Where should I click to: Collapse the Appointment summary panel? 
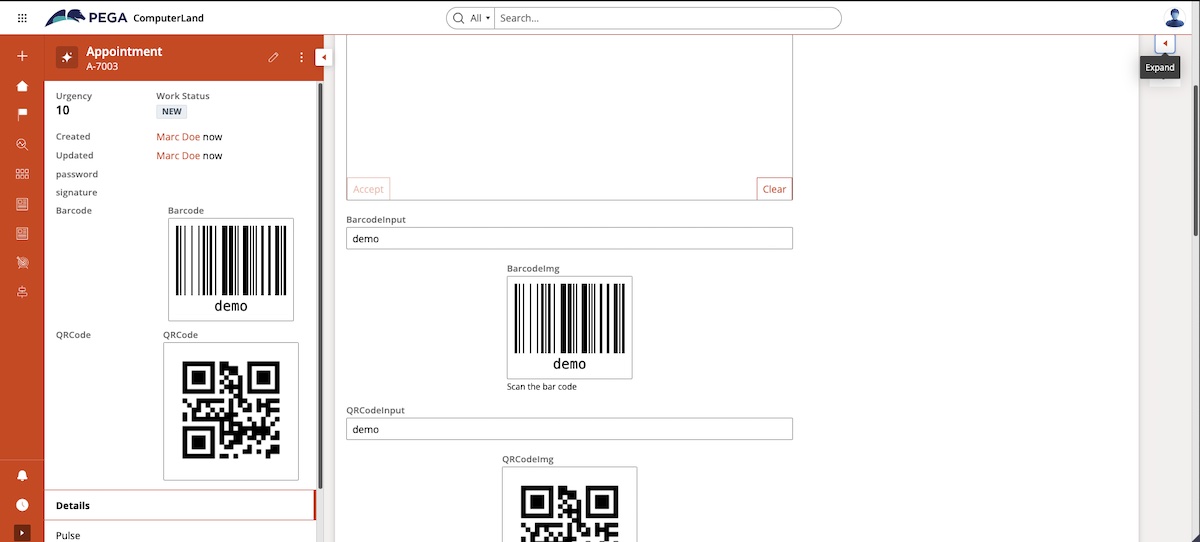(x=323, y=58)
